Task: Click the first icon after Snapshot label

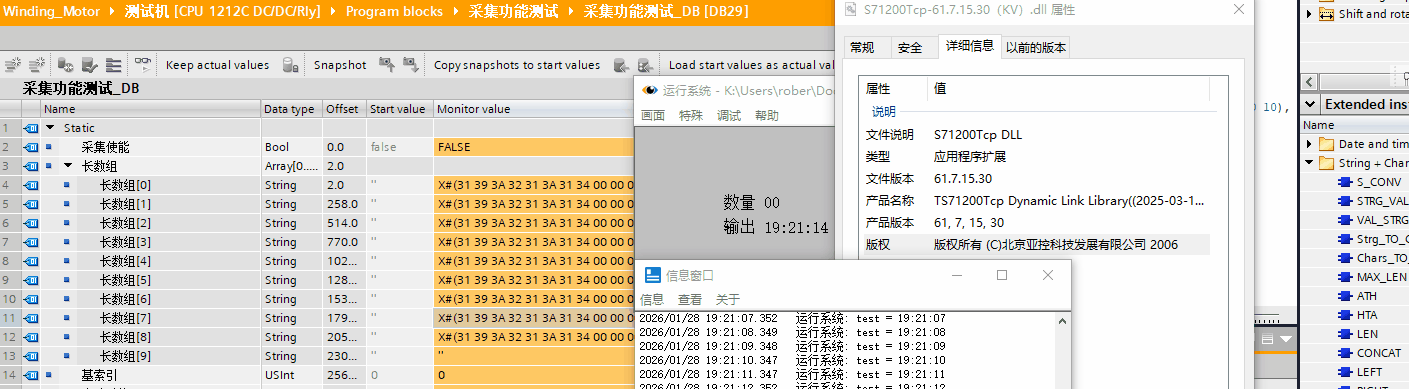Action: click(386, 65)
